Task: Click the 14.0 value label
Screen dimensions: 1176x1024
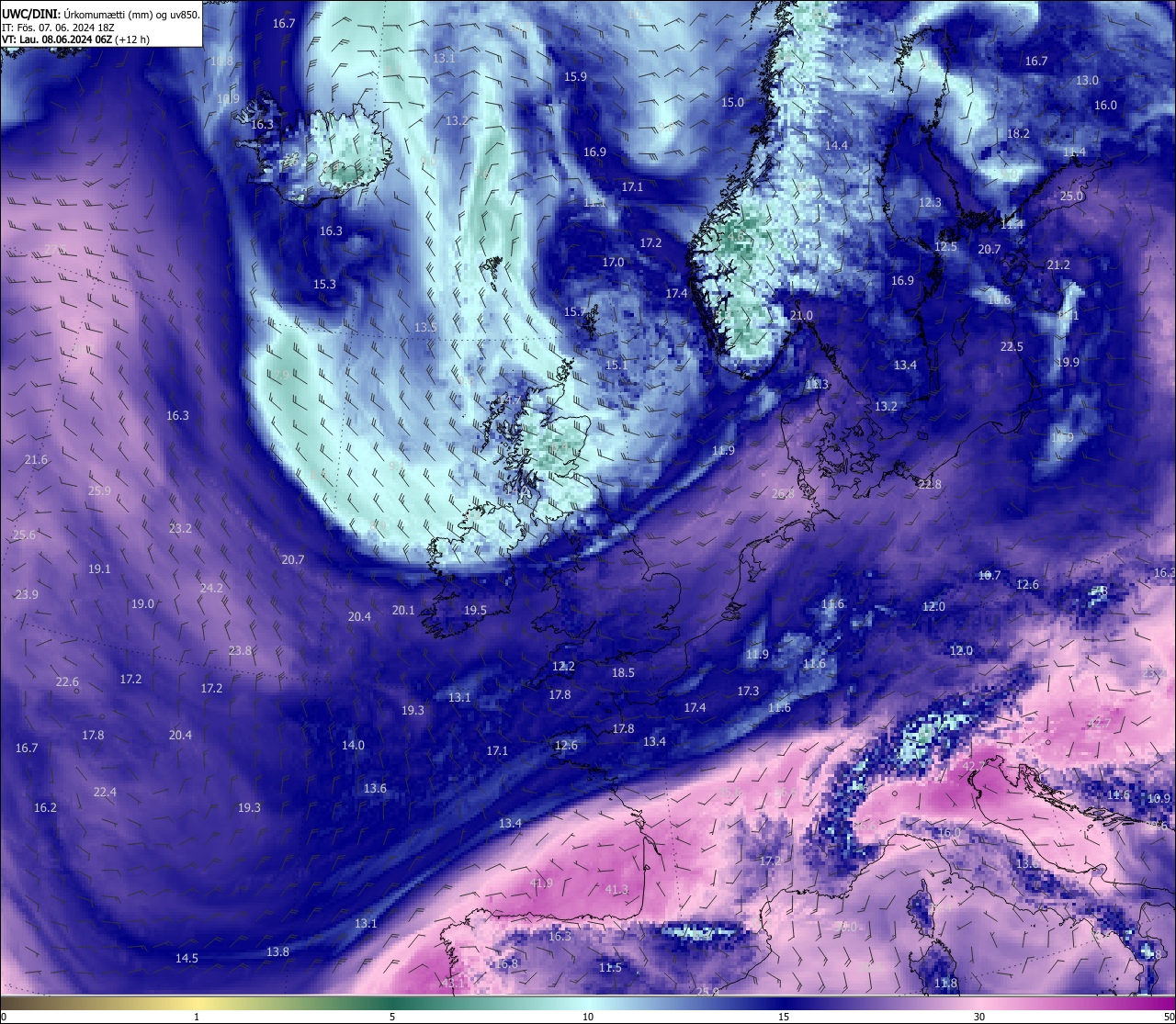Action: pyautogui.click(x=353, y=746)
